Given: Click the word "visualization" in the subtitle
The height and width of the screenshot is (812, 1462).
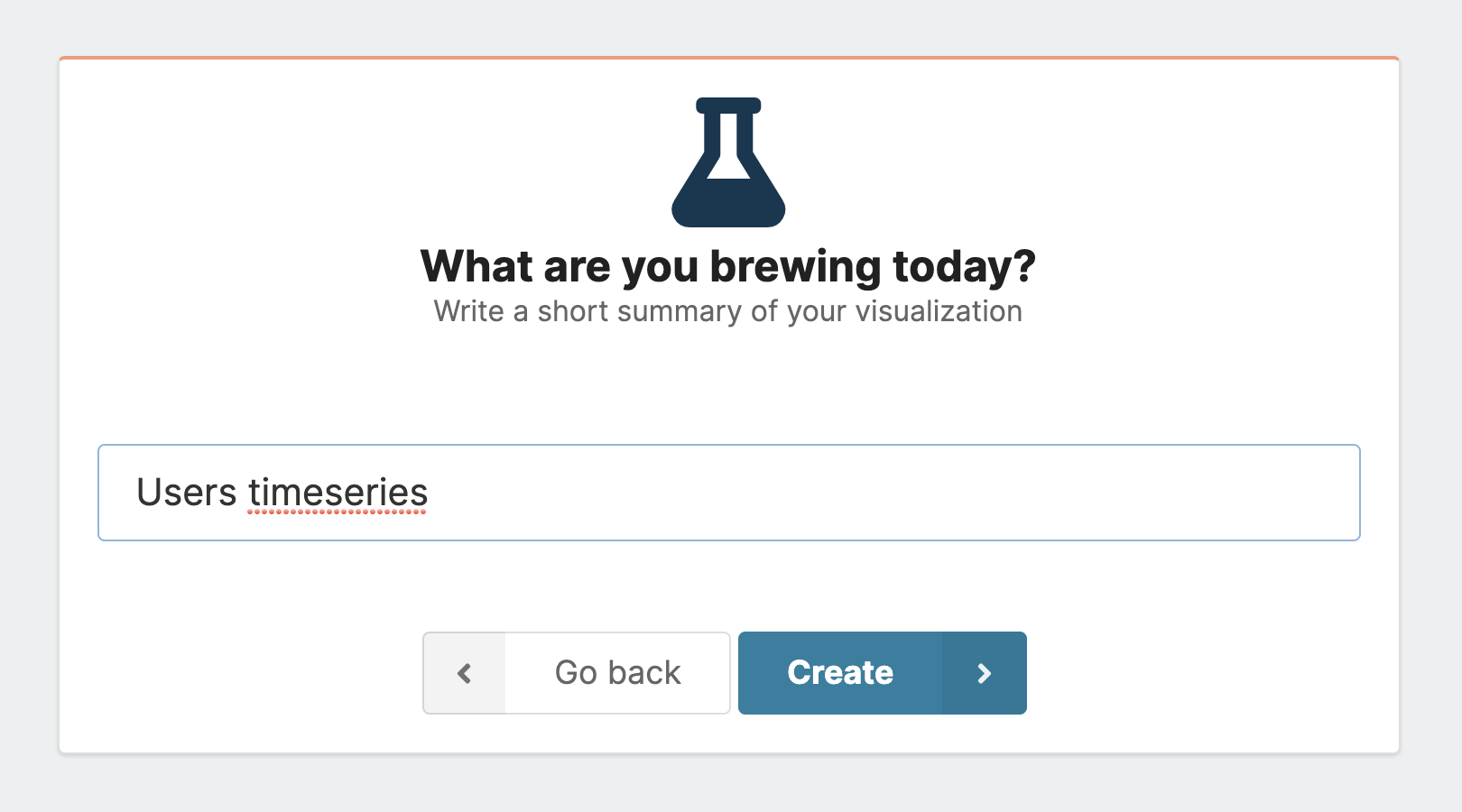Looking at the screenshot, I should pos(939,311).
